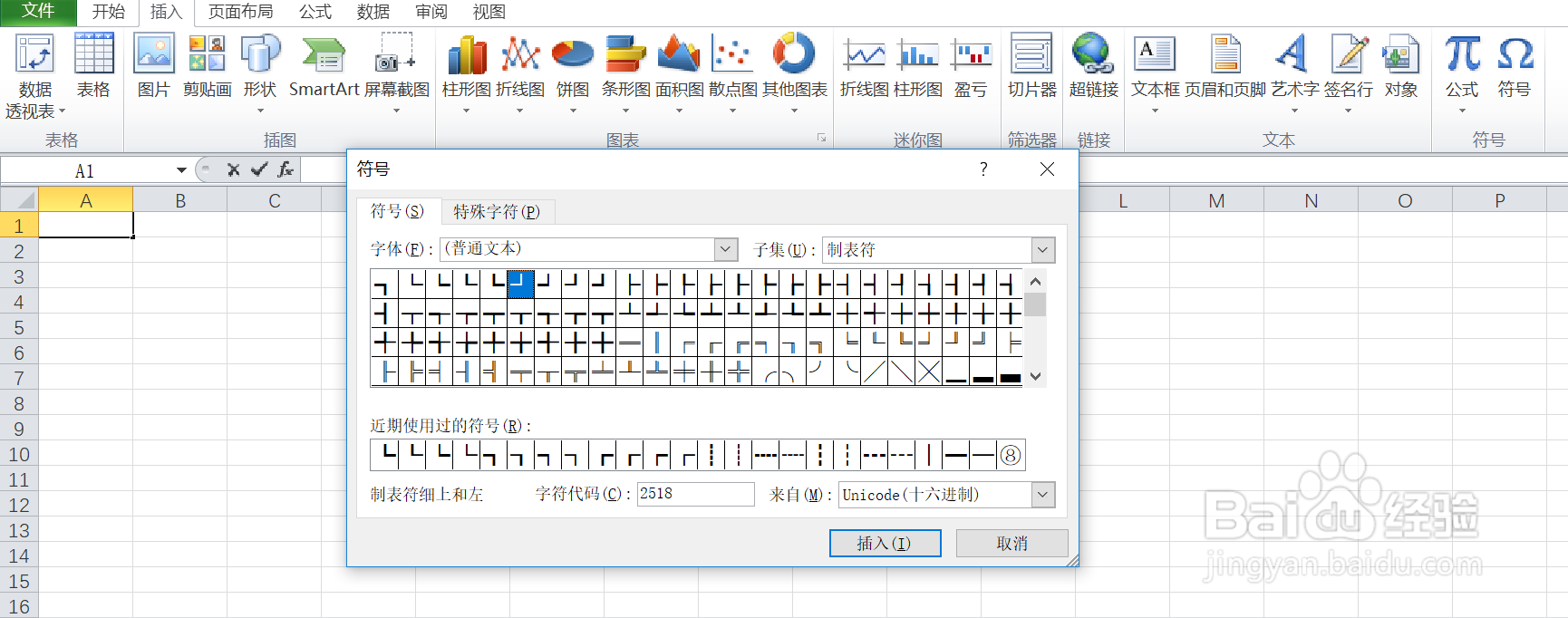This screenshot has height=618, width=1568.
Task: Open the clip art (剪贴画) tool
Action: pyautogui.click(x=207, y=66)
